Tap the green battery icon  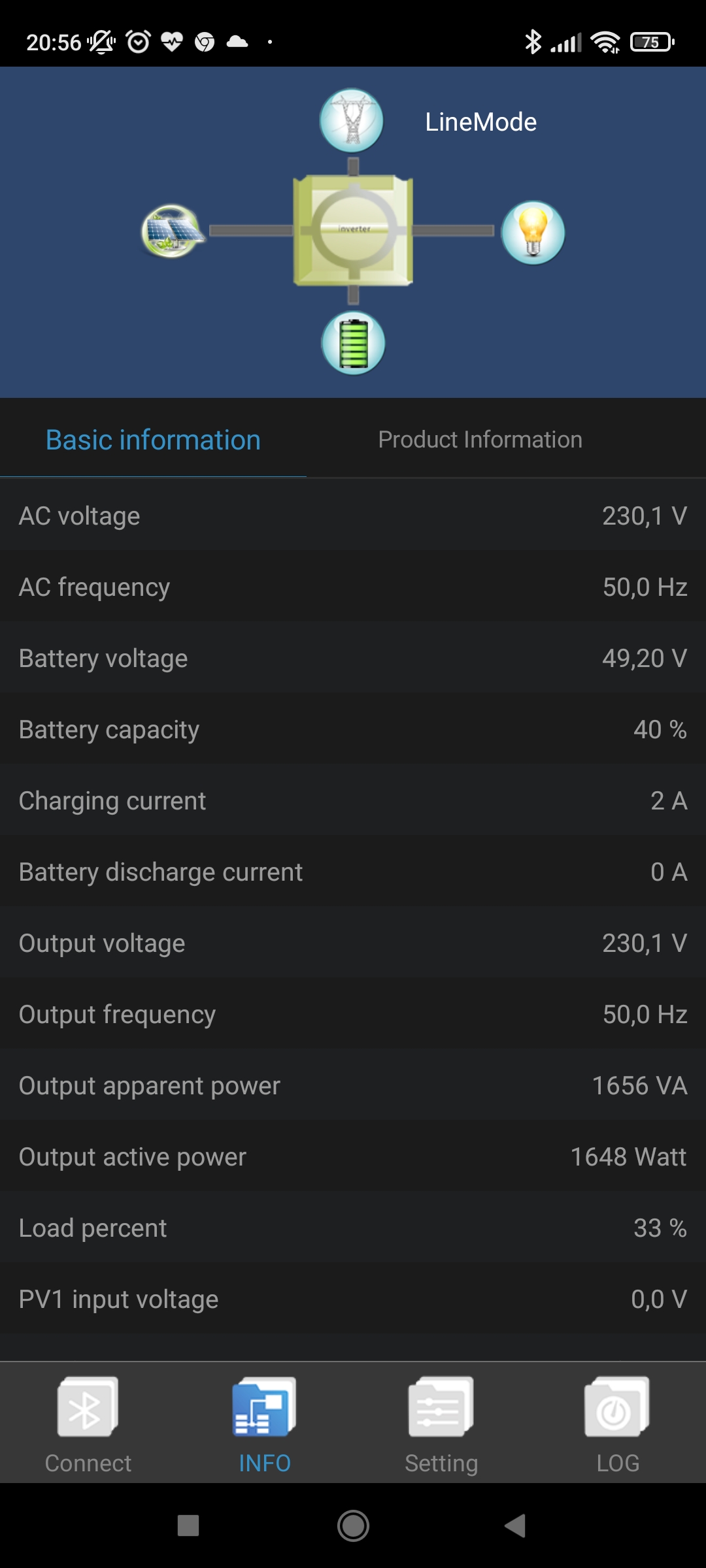pos(353,343)
